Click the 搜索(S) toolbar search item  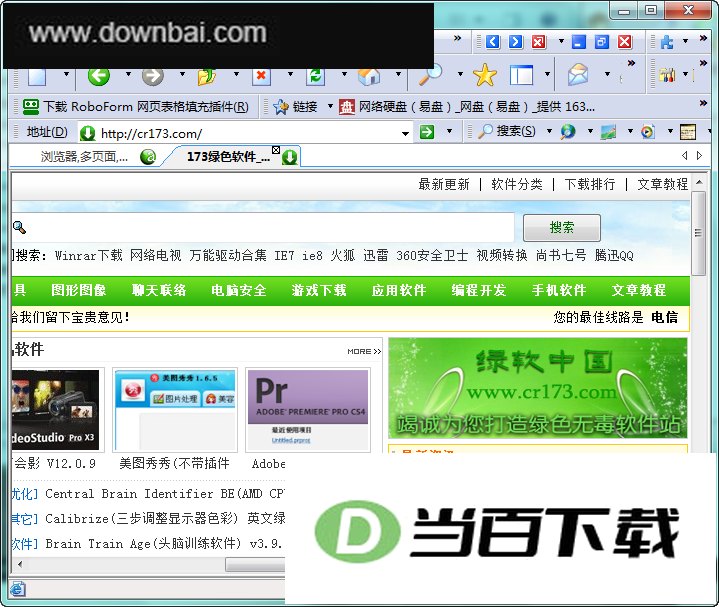tap(506, 131)
